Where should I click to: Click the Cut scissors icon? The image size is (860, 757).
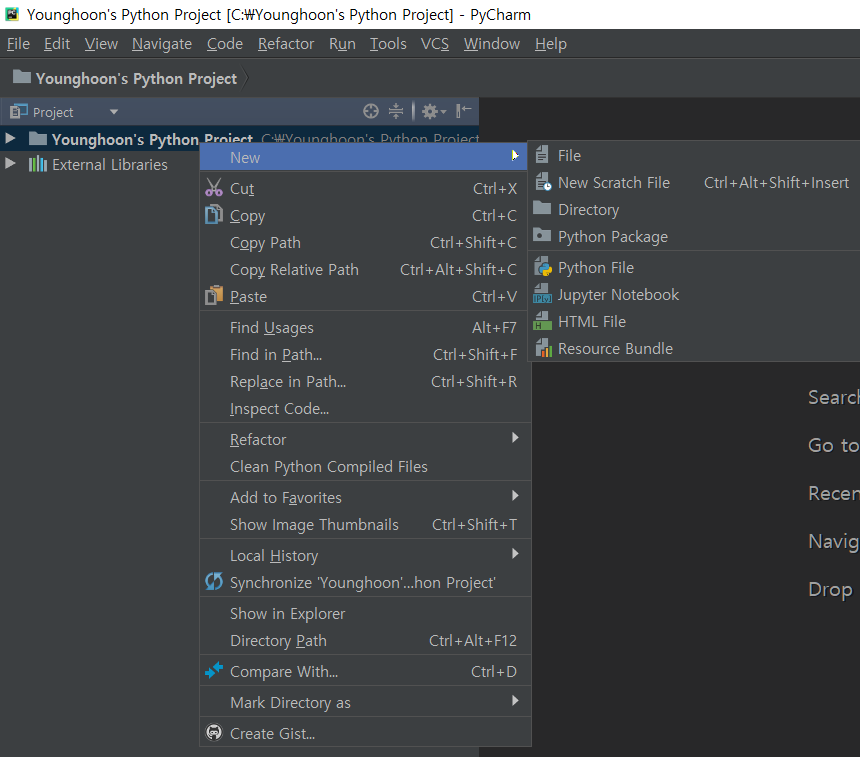214,188
